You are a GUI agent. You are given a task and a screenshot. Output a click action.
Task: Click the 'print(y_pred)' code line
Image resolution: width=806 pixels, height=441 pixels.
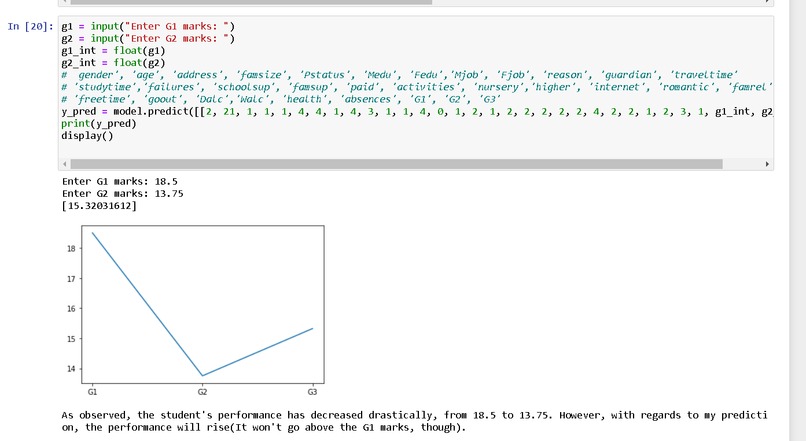point(99,124)
